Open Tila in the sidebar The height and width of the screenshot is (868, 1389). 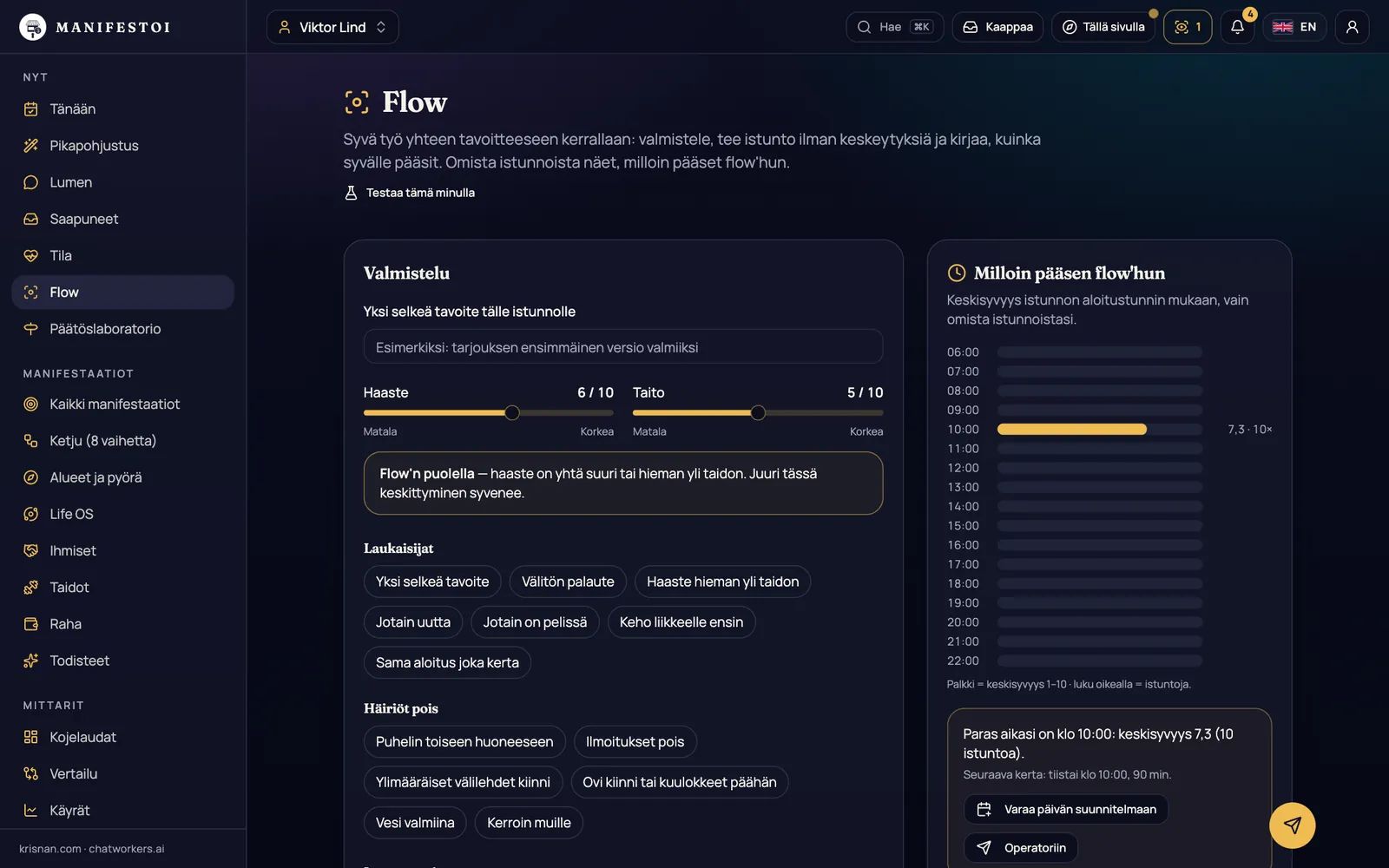coord(122,255)
